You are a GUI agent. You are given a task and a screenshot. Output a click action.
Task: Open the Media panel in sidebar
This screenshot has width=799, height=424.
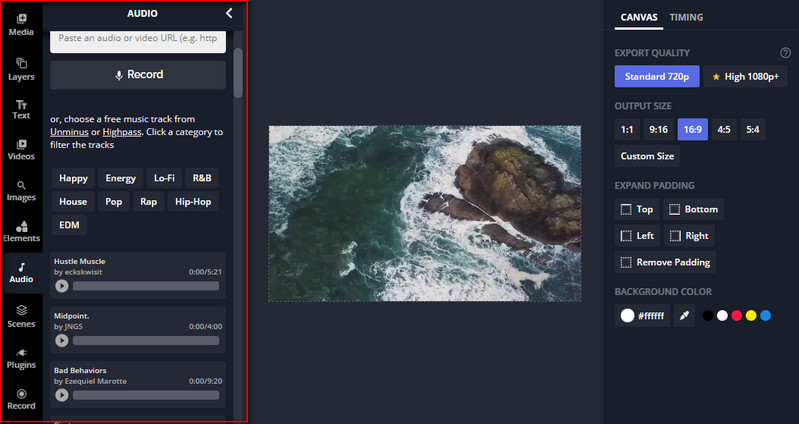click(21, 24)
